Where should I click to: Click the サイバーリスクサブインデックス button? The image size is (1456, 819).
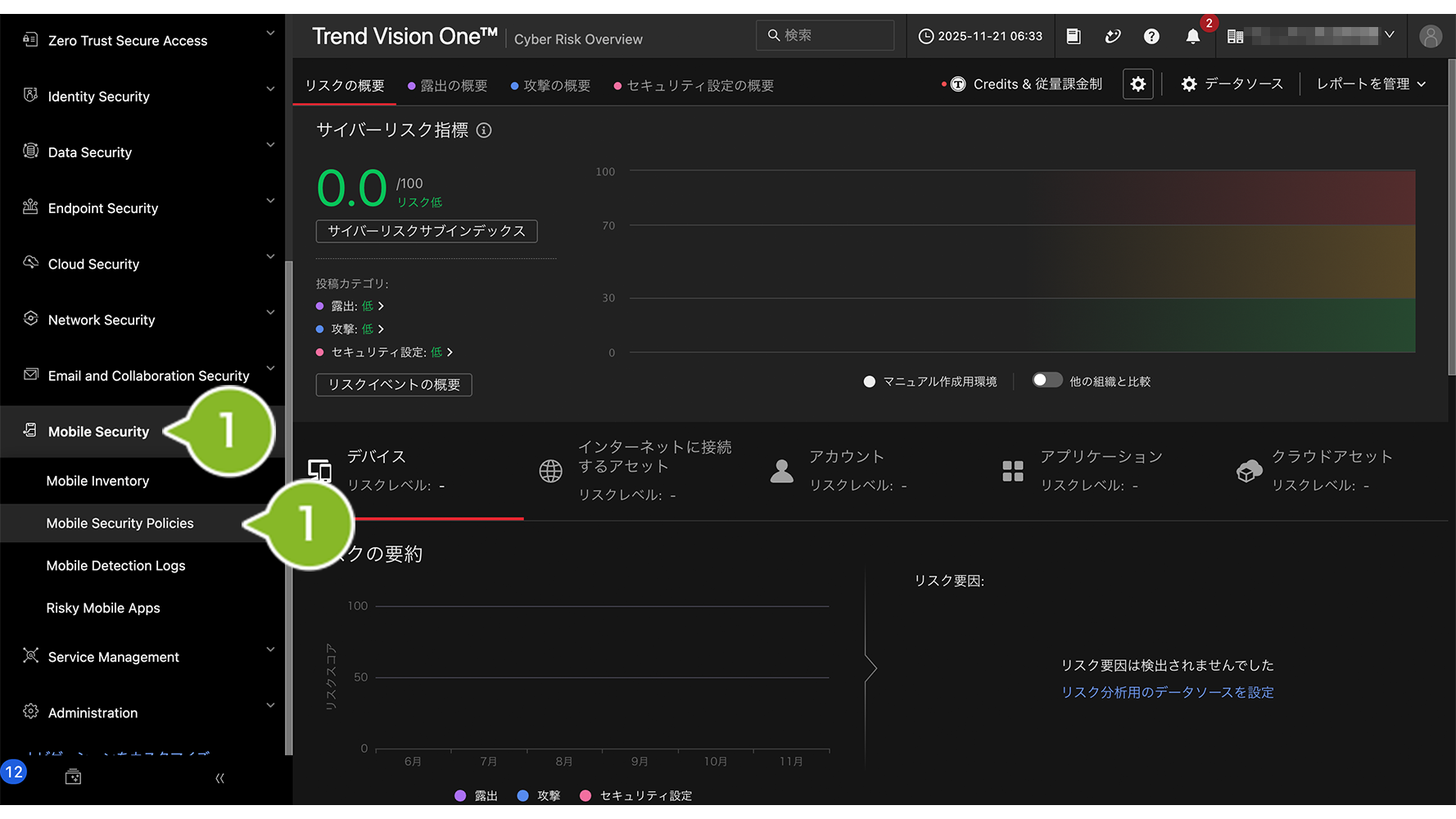427,231
